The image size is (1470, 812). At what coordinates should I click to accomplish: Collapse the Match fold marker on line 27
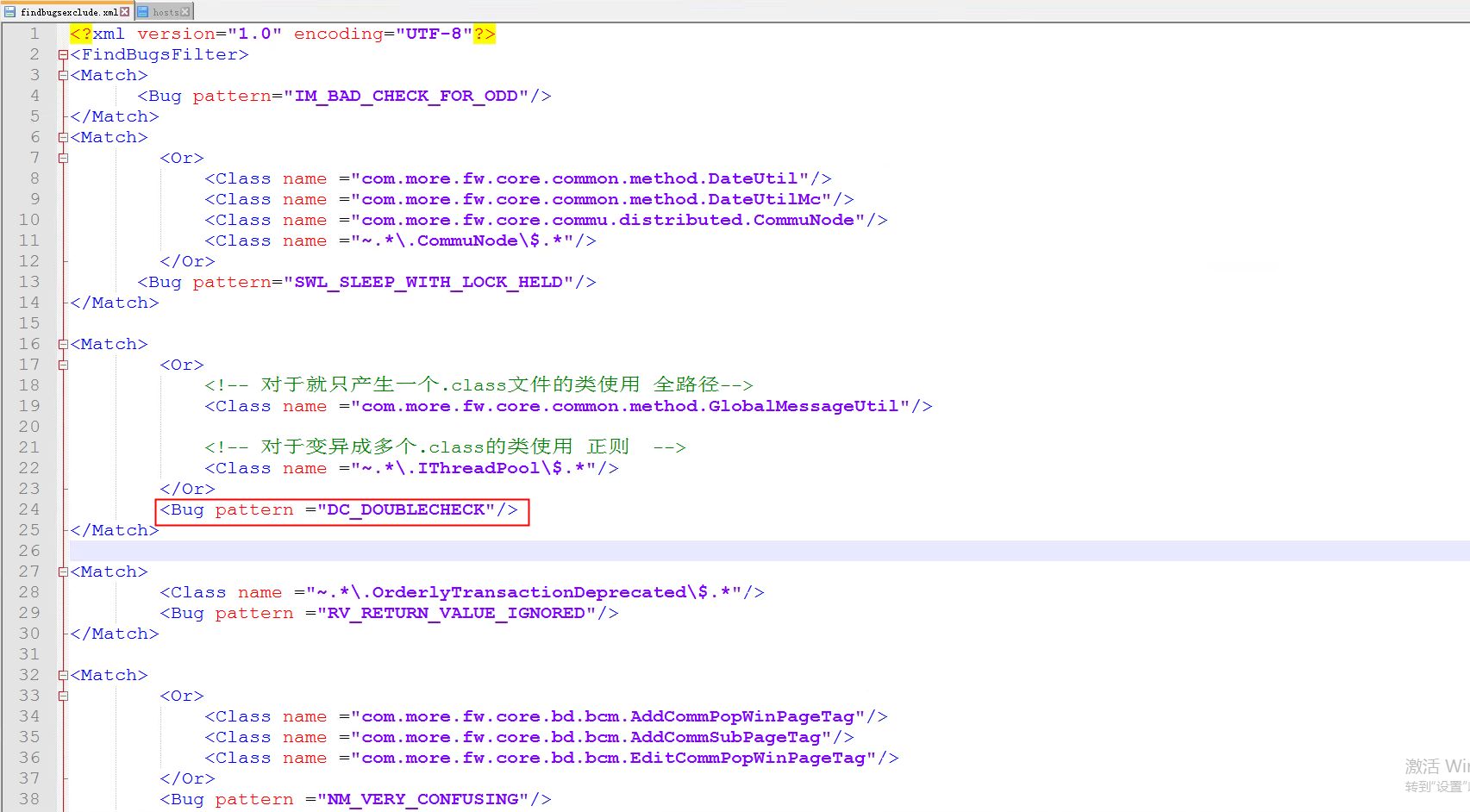[x=63, y=572]
